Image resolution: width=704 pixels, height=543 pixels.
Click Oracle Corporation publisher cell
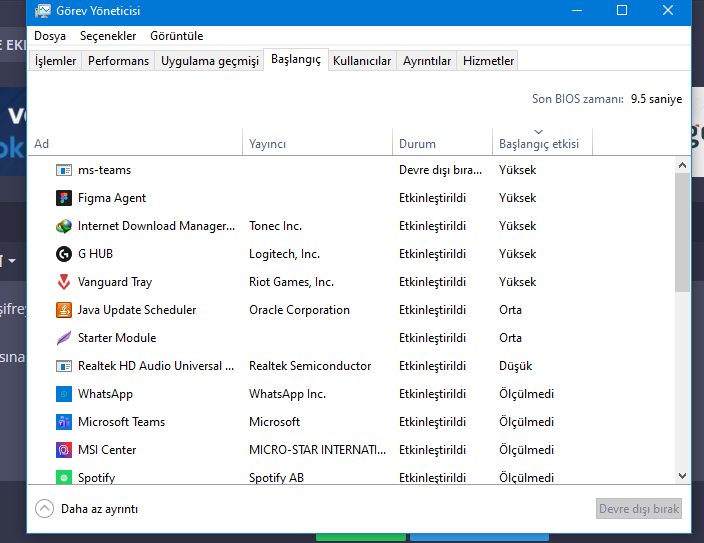299,310
